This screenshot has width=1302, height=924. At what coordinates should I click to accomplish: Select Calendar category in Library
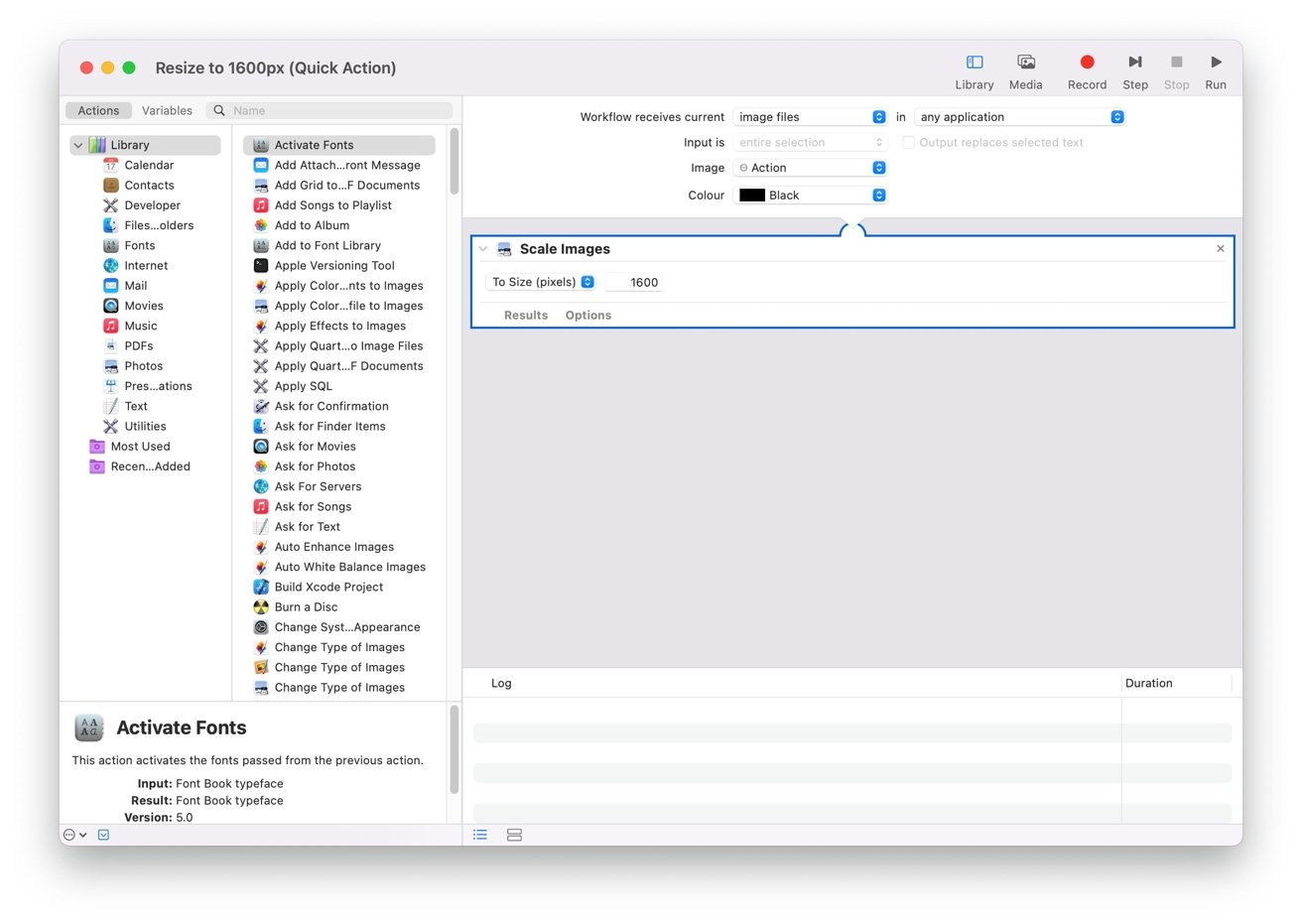click(x=149, y=165)
